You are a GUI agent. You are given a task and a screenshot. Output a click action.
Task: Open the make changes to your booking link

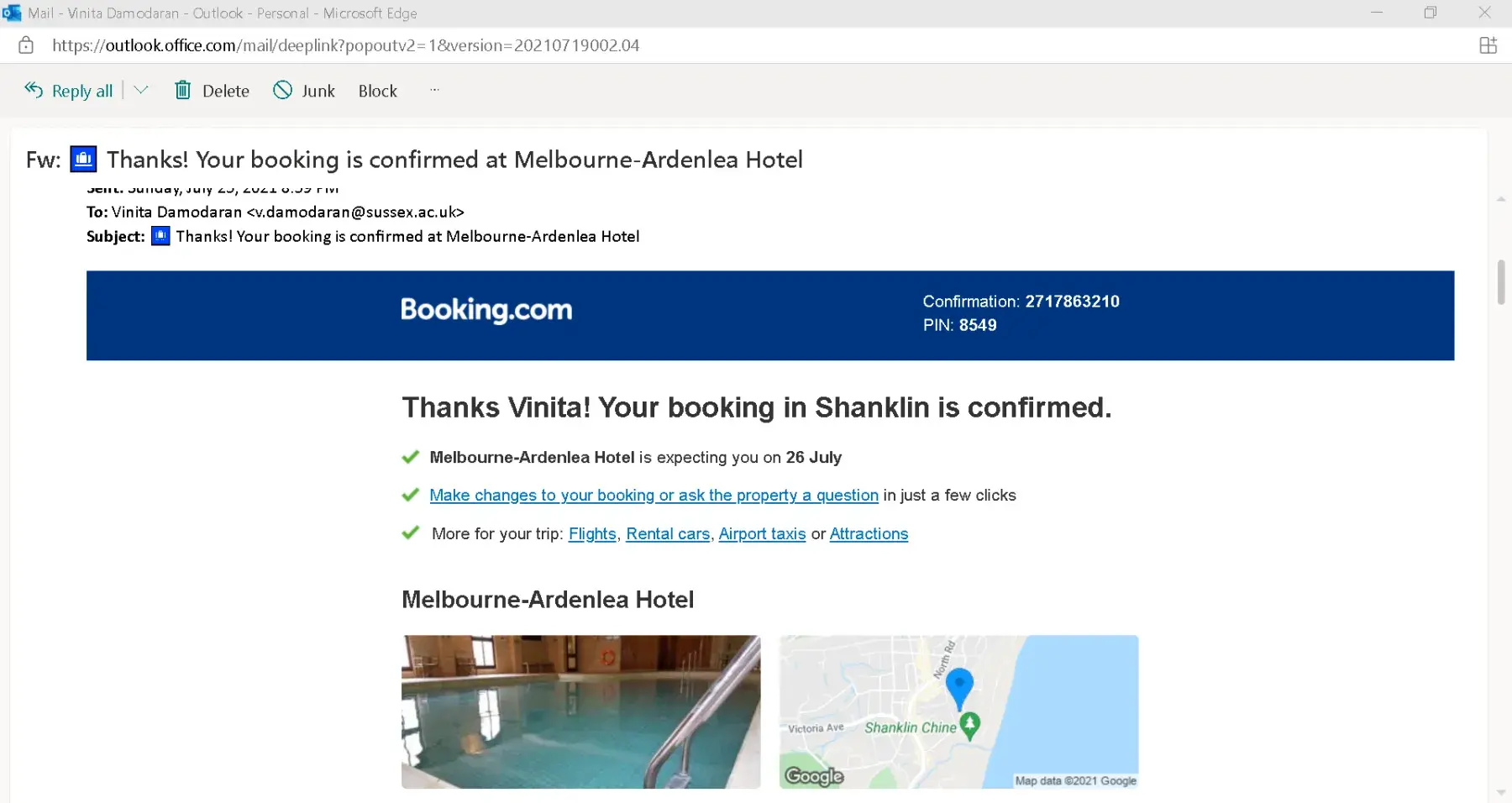(x=654, y=496)
